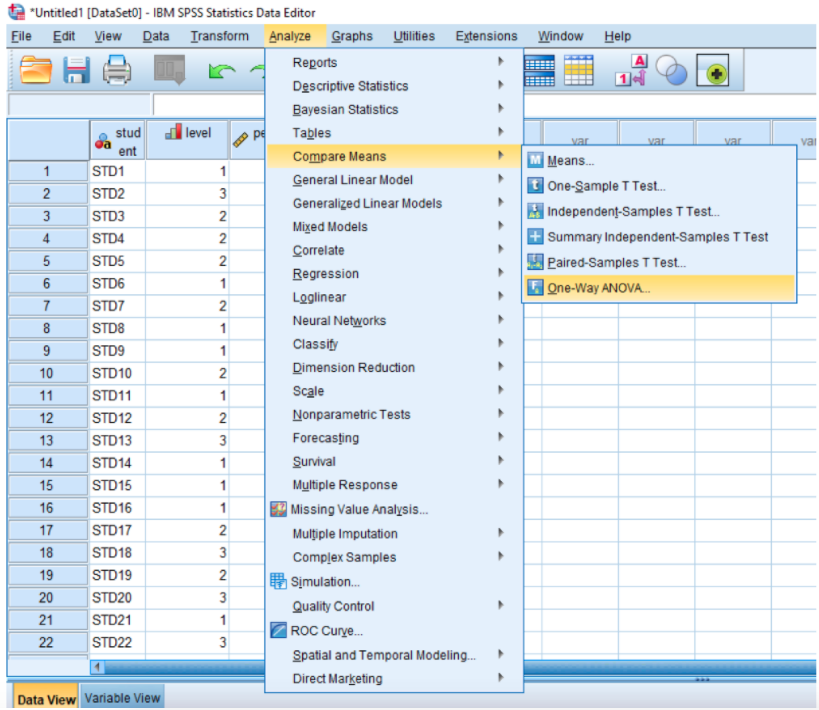Open the File menu
This screenshot has width=819, height=710.
(x=21, y=36)
